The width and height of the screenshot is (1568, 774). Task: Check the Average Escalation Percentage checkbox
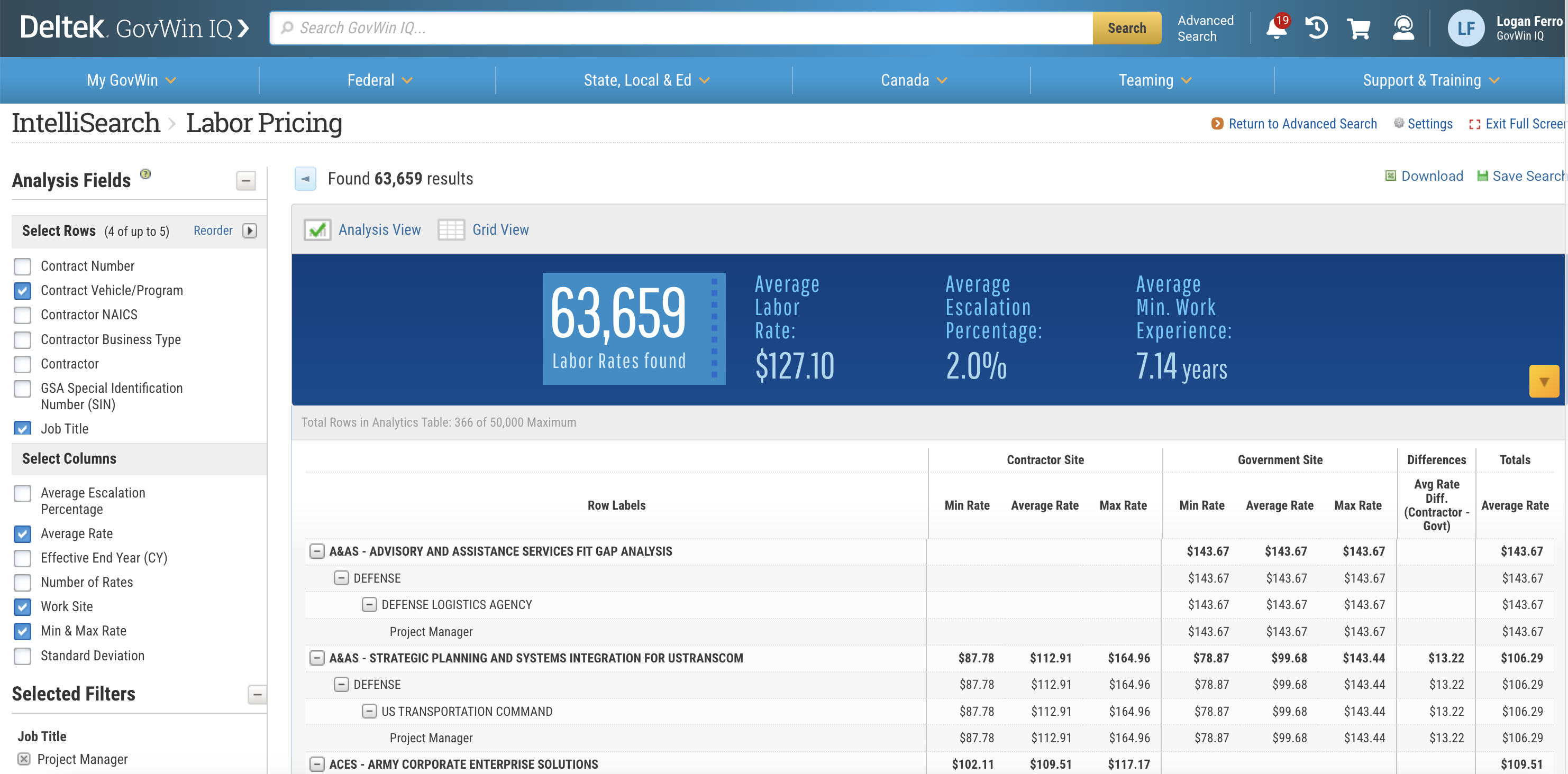pyautogui.click(x=23, y=493)
